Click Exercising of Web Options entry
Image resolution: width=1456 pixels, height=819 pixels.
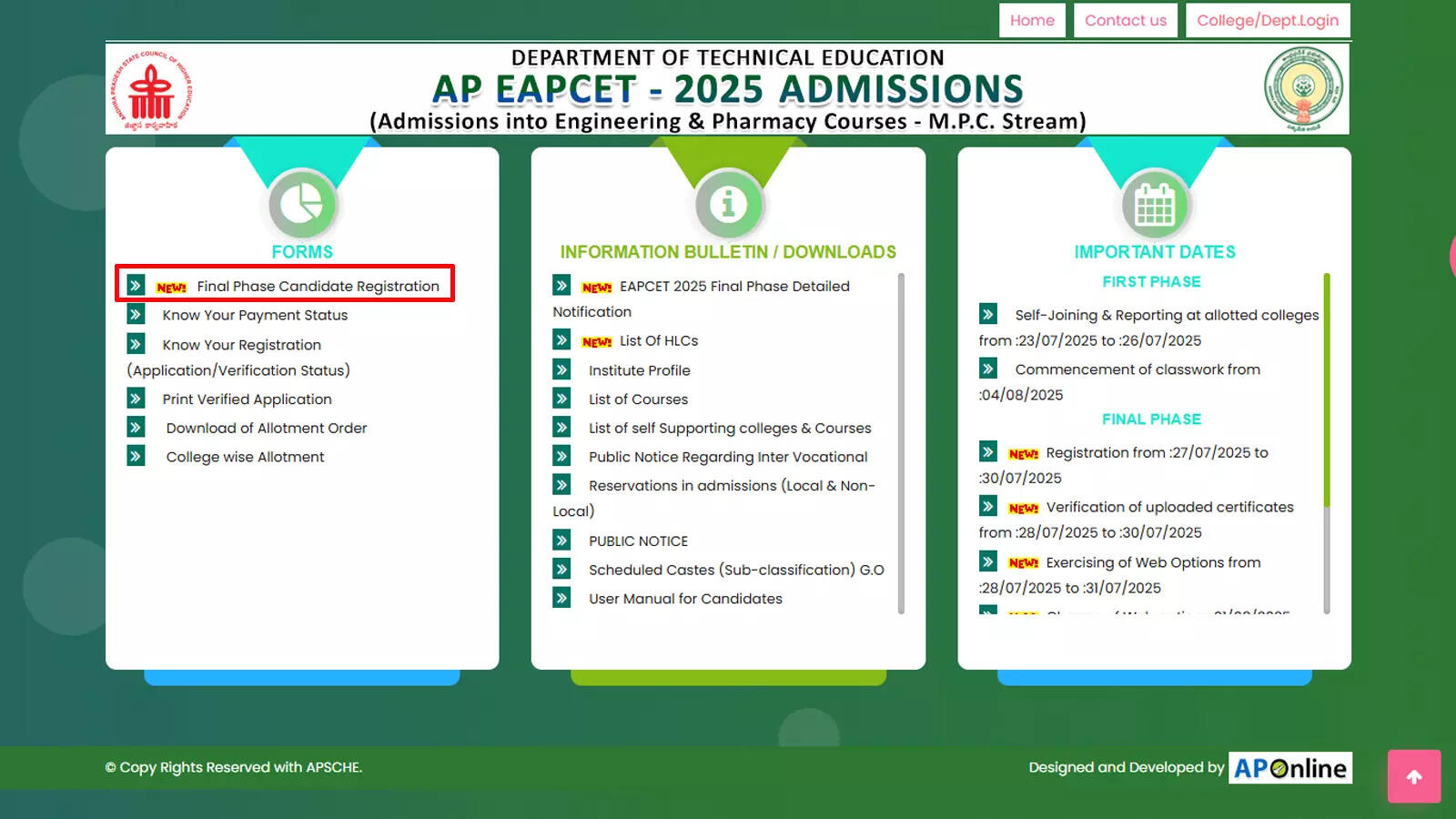(1119, 575)
